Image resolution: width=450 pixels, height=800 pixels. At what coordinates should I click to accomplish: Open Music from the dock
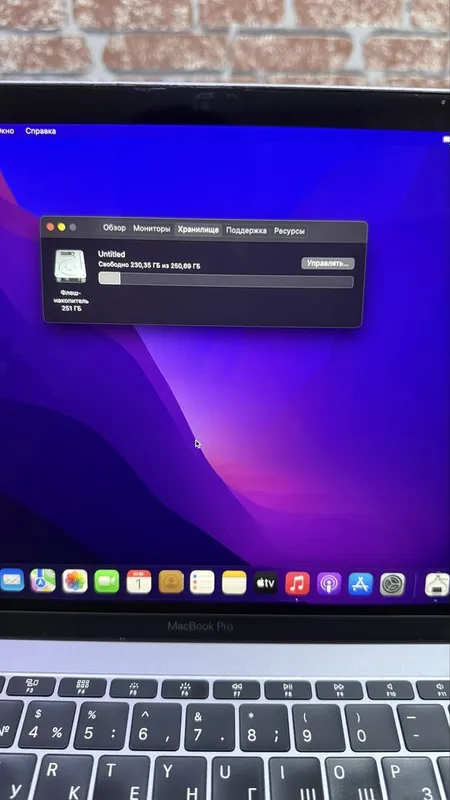297,583
